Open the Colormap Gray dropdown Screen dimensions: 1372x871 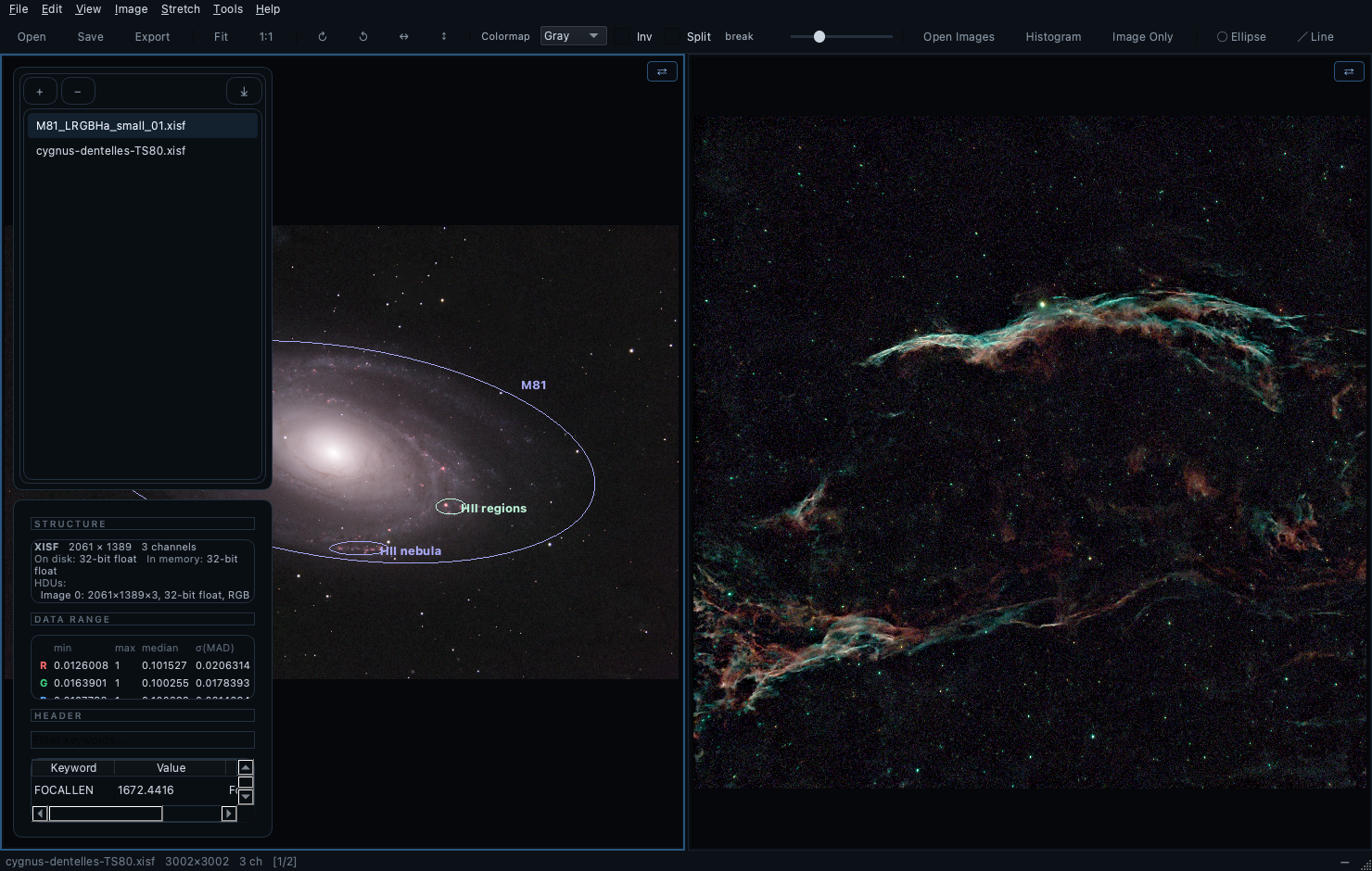pos(574,36)
